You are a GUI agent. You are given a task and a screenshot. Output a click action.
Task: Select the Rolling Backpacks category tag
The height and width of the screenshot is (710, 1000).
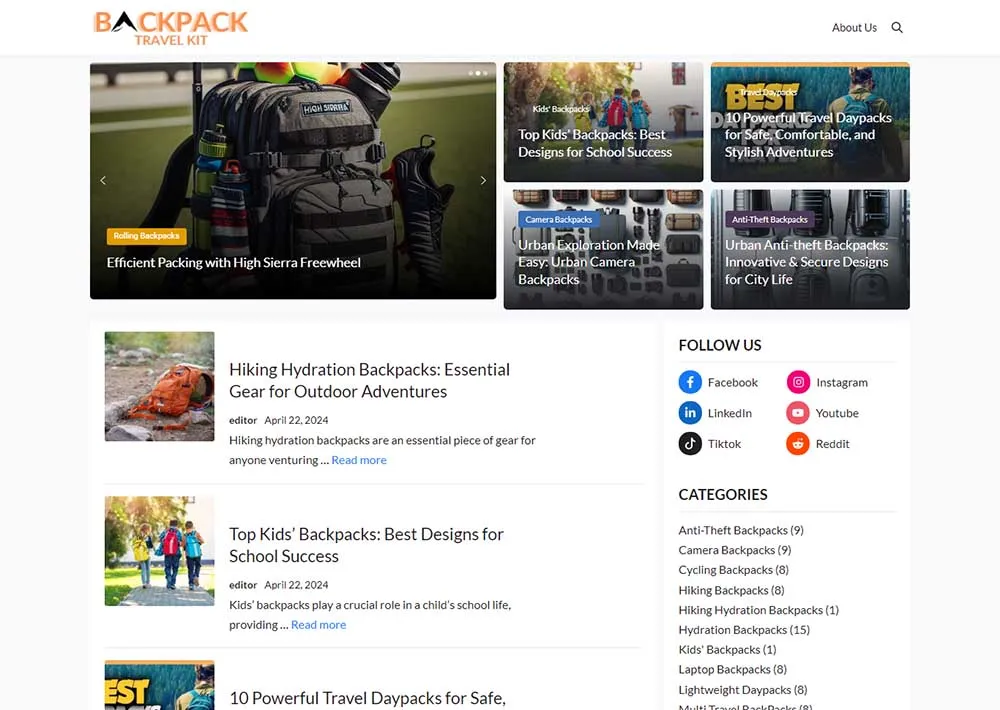pos(146,236)
